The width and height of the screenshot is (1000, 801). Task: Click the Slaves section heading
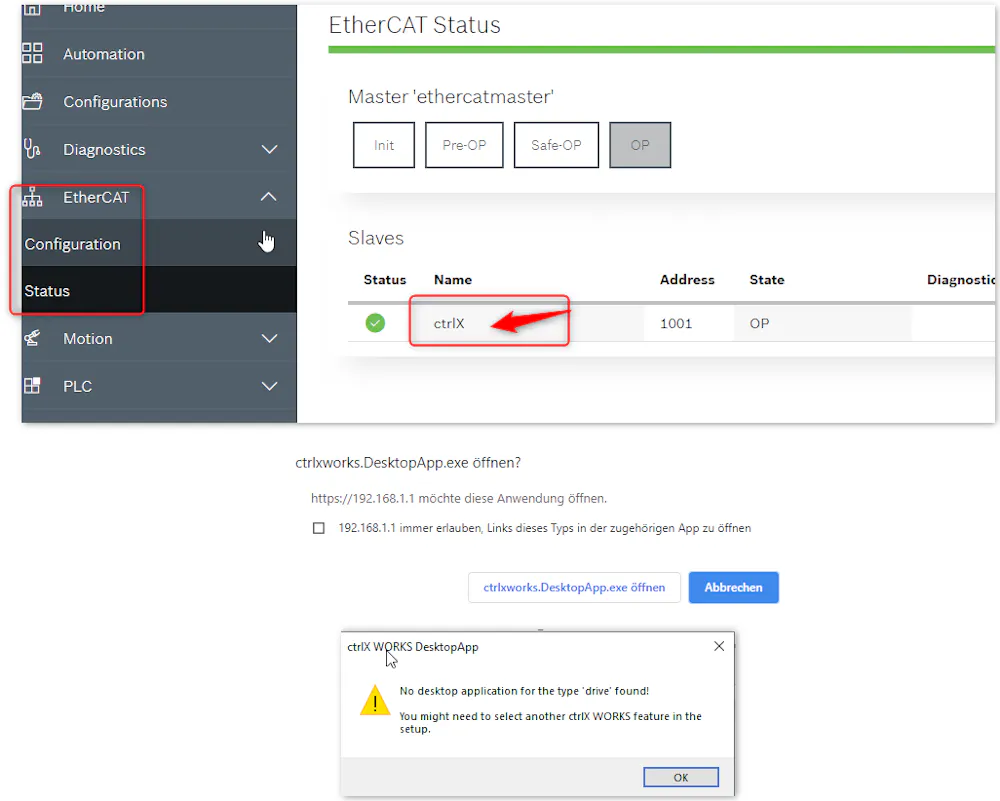click(x=376, y=238)
